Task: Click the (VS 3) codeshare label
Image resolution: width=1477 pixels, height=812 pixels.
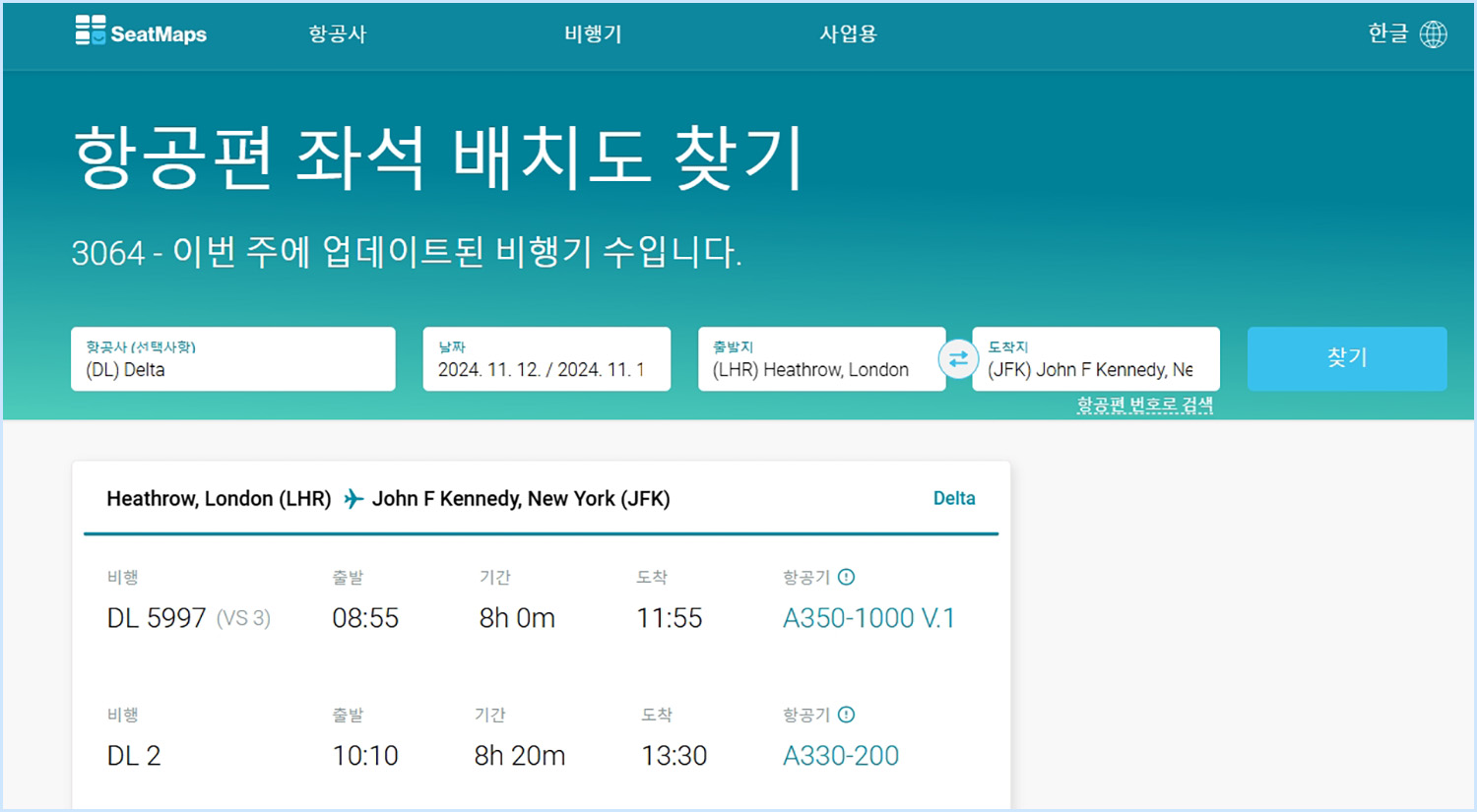Action: coord(243,618)
